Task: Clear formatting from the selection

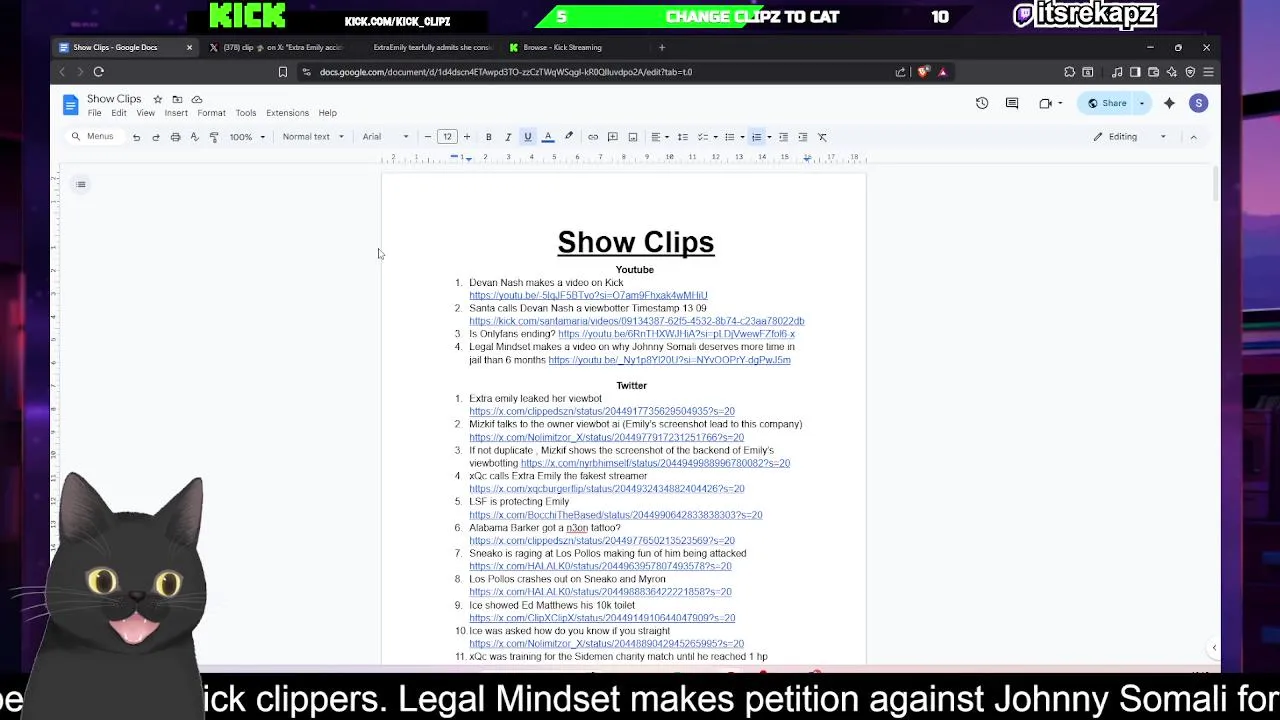Action: coord(822,137)
